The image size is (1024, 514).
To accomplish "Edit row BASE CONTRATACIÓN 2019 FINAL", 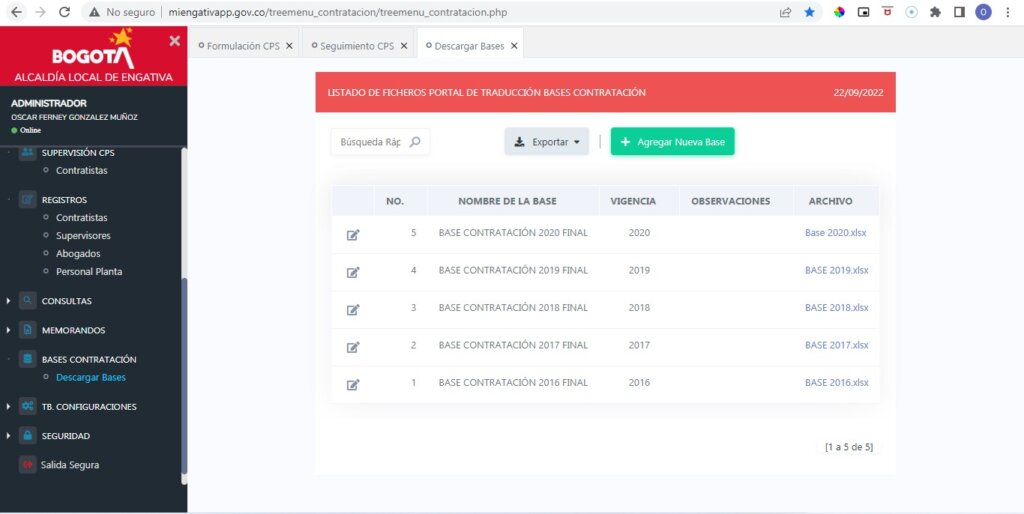I will point(353,272).
